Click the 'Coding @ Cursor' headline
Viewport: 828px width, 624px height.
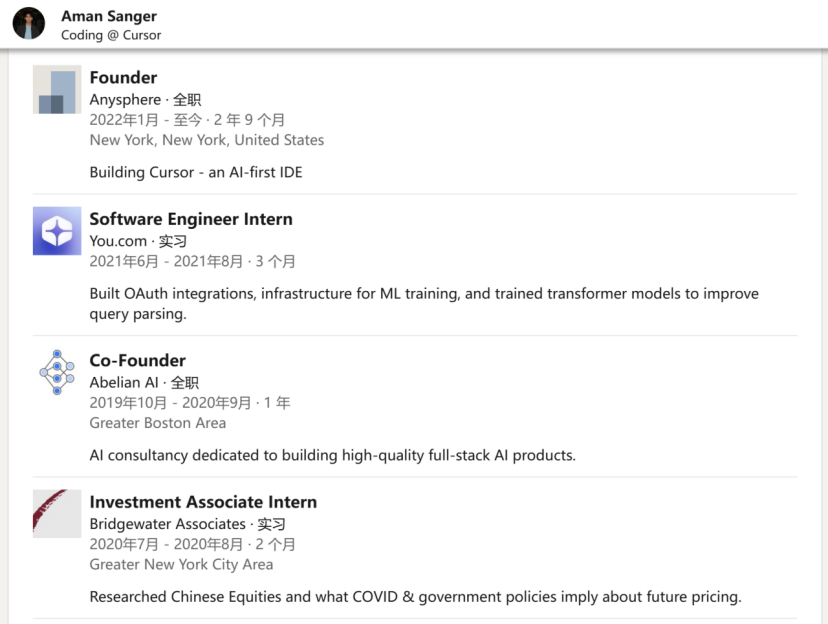(111, 35)
